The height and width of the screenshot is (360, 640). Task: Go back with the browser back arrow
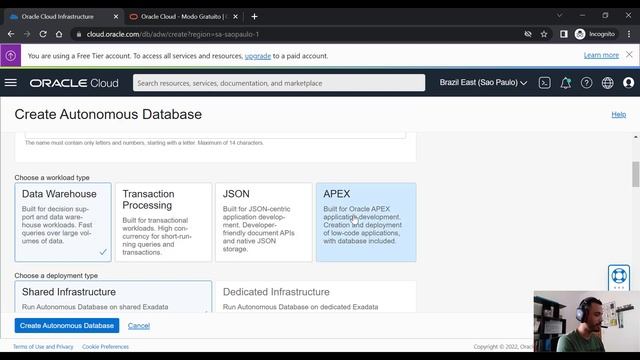(11, 34)
